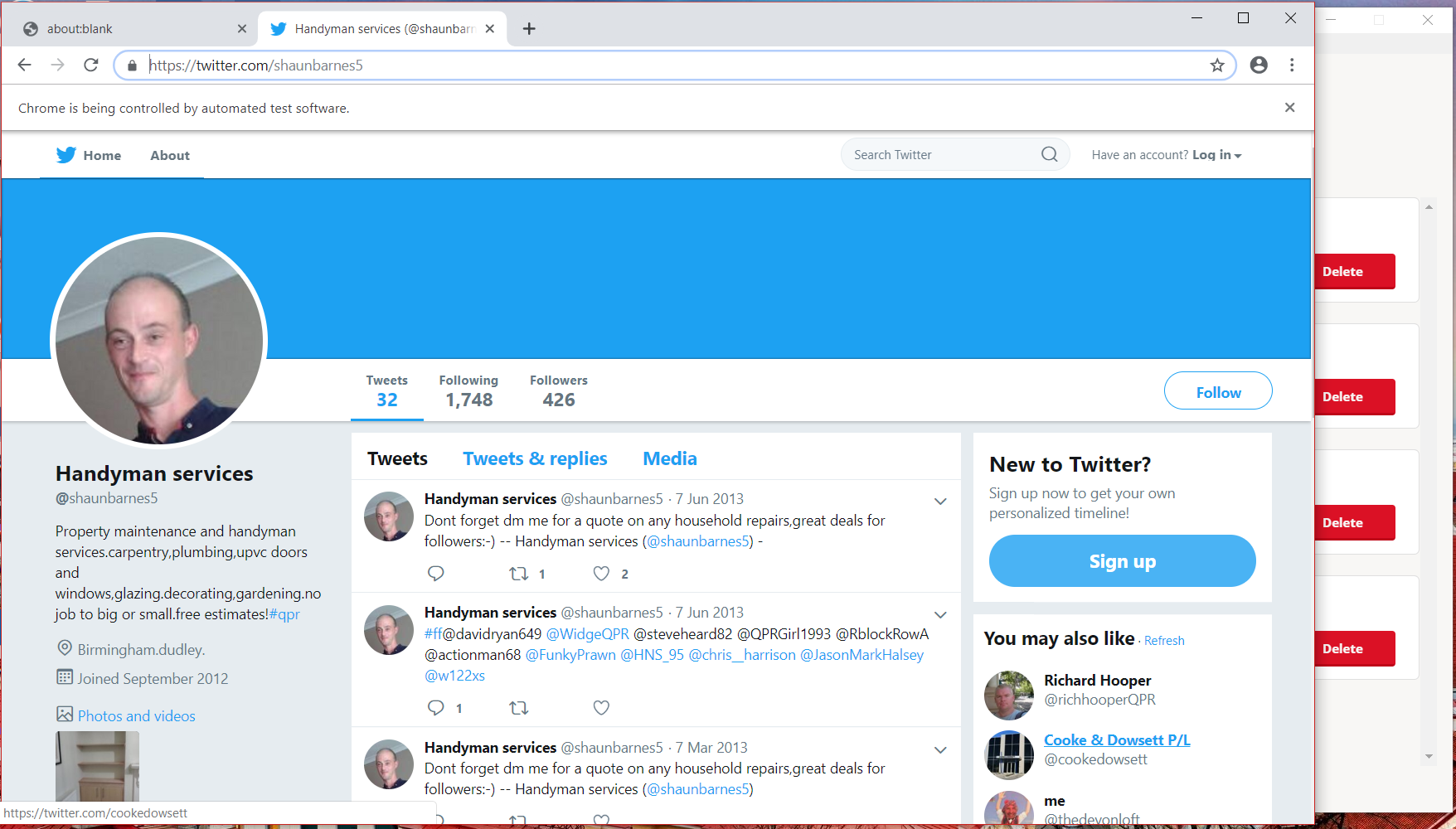Click Cooke & Dowsett avatar thumbnail

[1009, 755]
